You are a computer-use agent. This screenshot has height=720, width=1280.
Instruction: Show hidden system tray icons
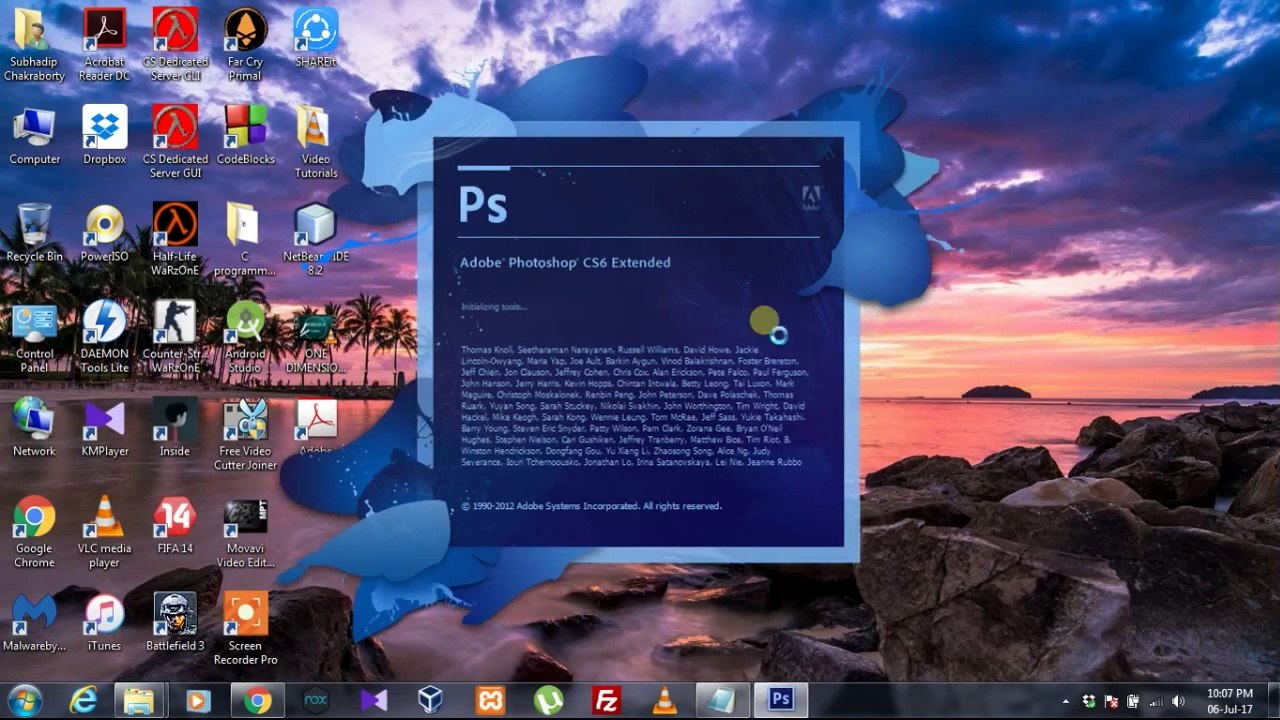1065,702
